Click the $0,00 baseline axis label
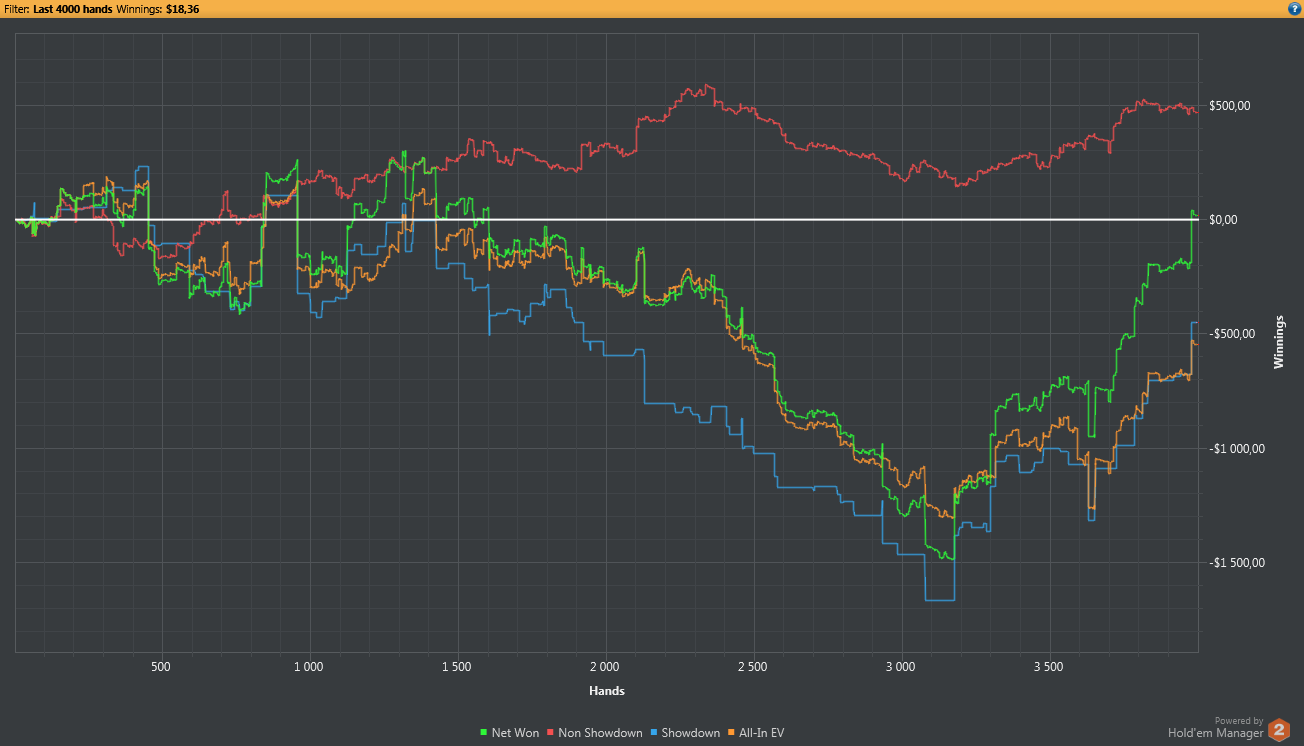The image size is (1304, 746). coord(1225,220)
